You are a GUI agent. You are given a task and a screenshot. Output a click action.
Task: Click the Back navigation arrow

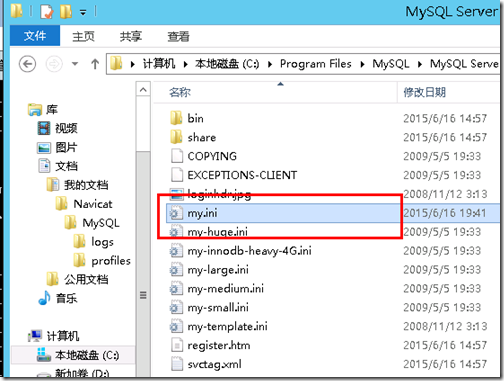[x=27, y=64]
